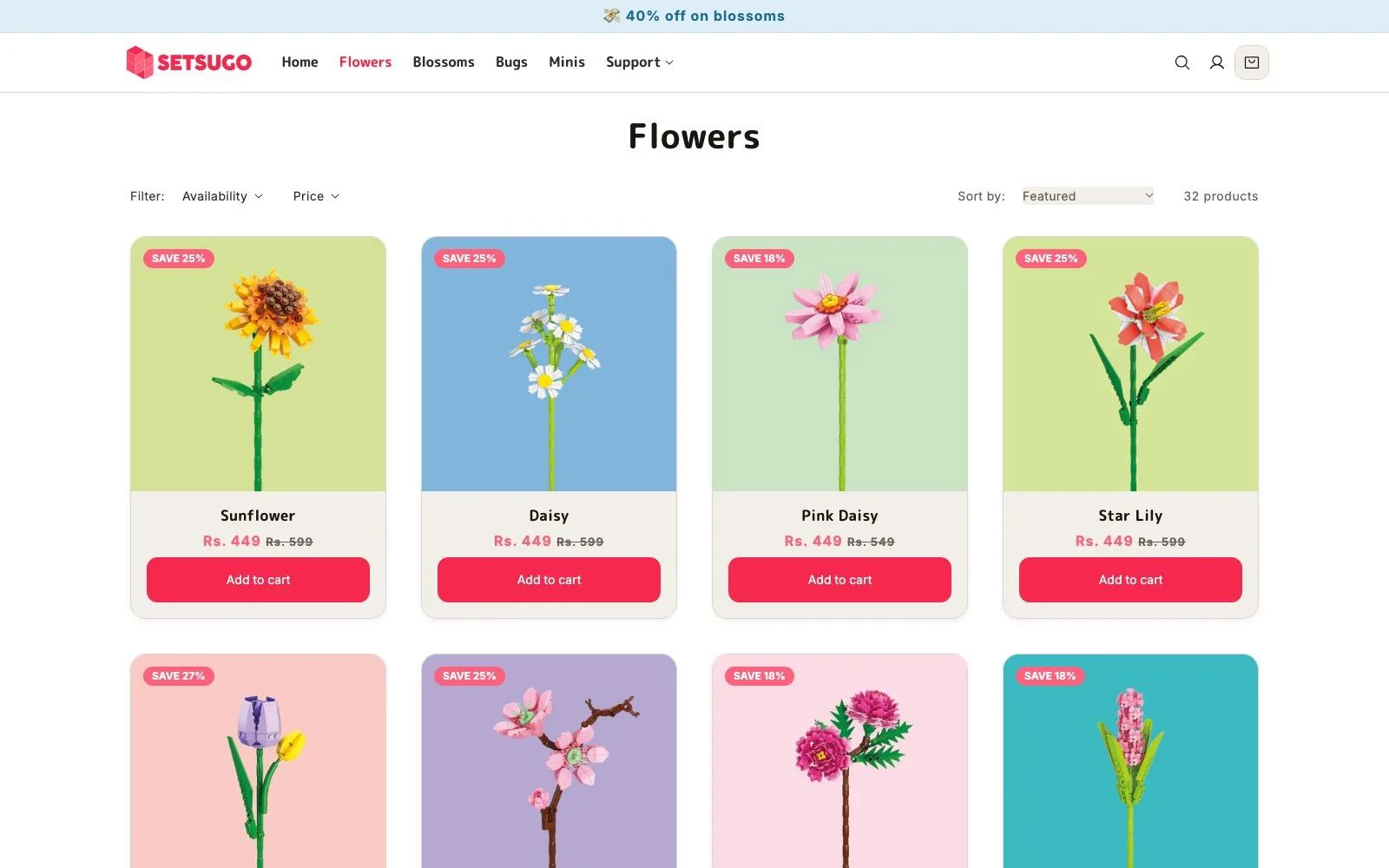Open the Daisy product image
Image resolution: width=1389 pixels, height=868 pixels.
click(549, 365)
